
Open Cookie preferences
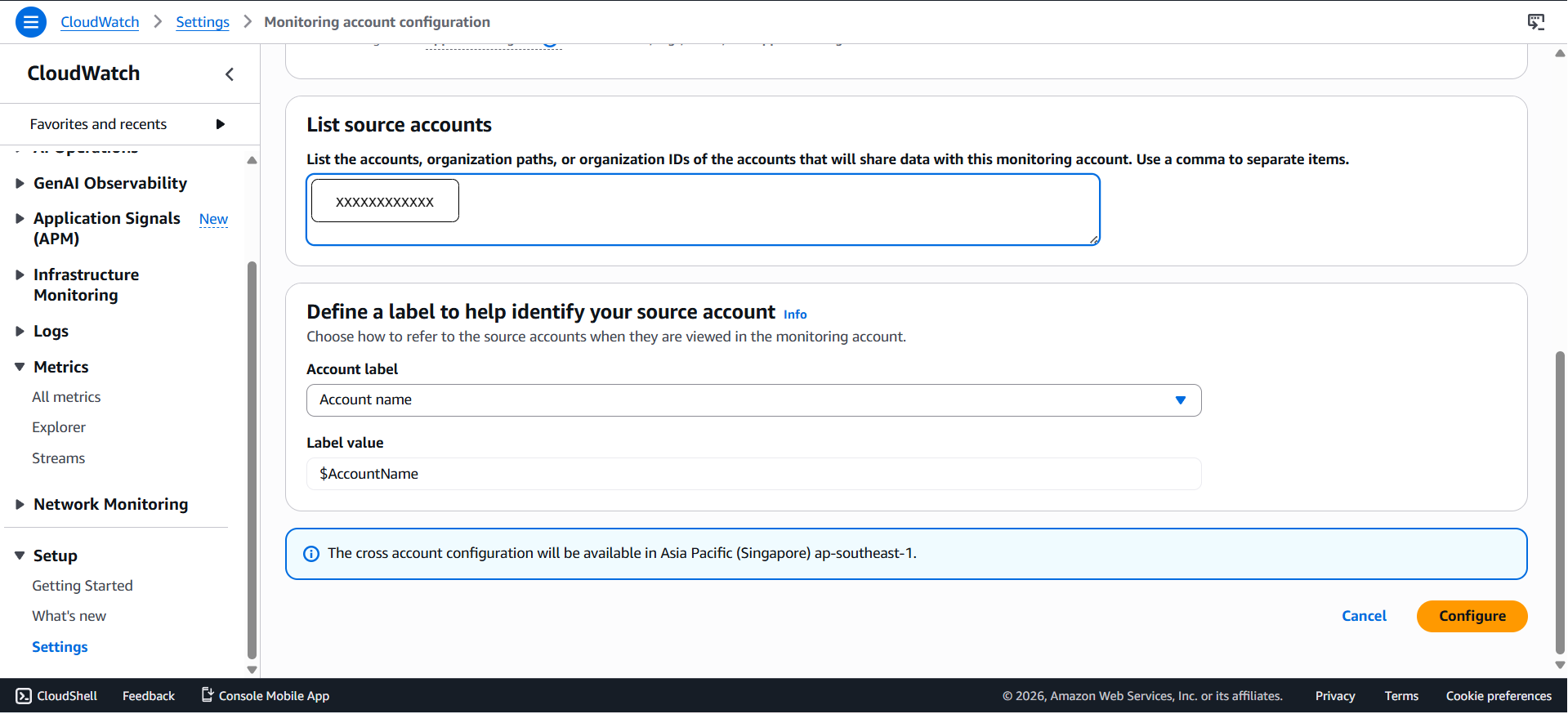coord(1499,696)
